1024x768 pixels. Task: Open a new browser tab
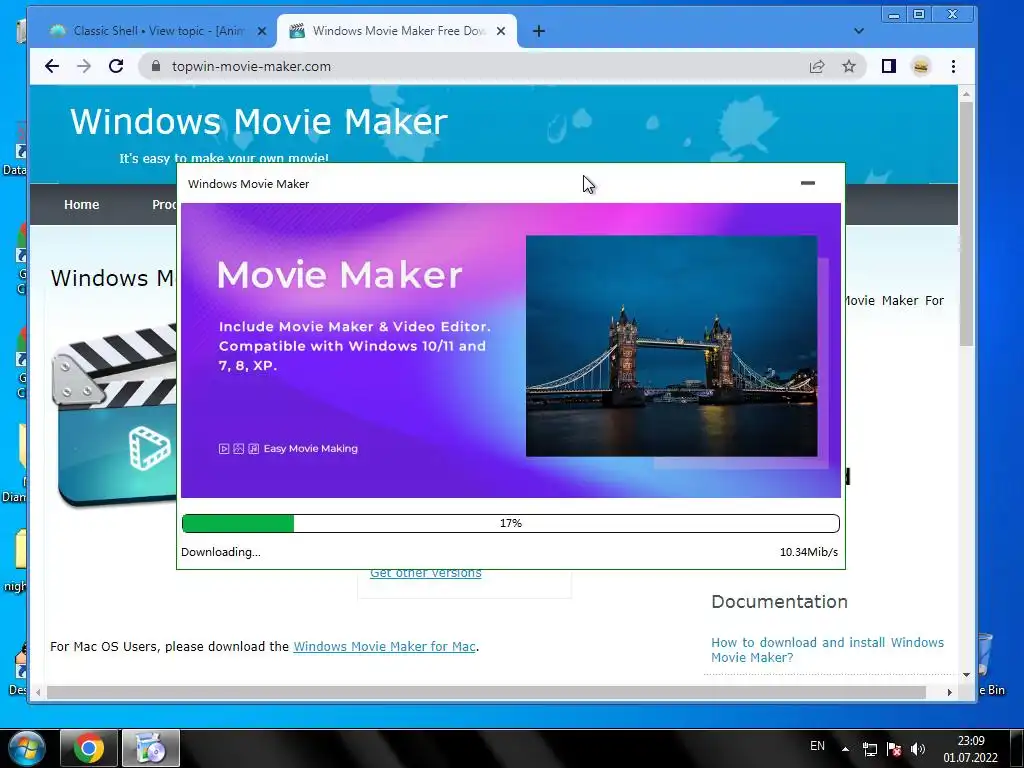[539, 31]
